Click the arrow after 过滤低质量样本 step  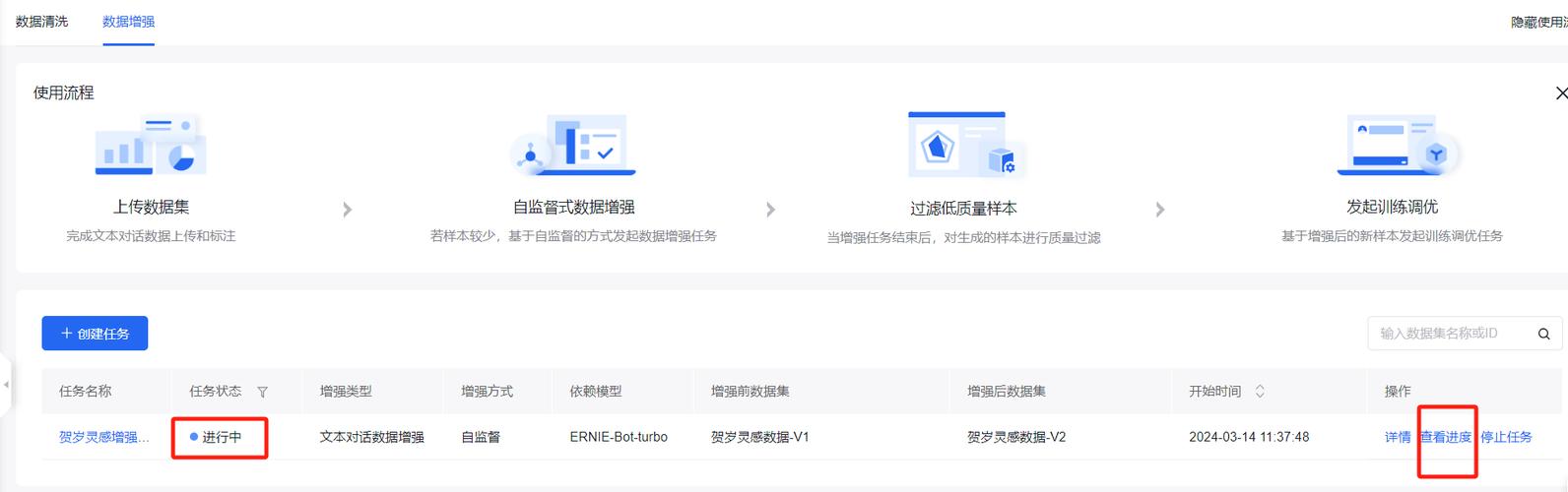(x=1160, y=210)
